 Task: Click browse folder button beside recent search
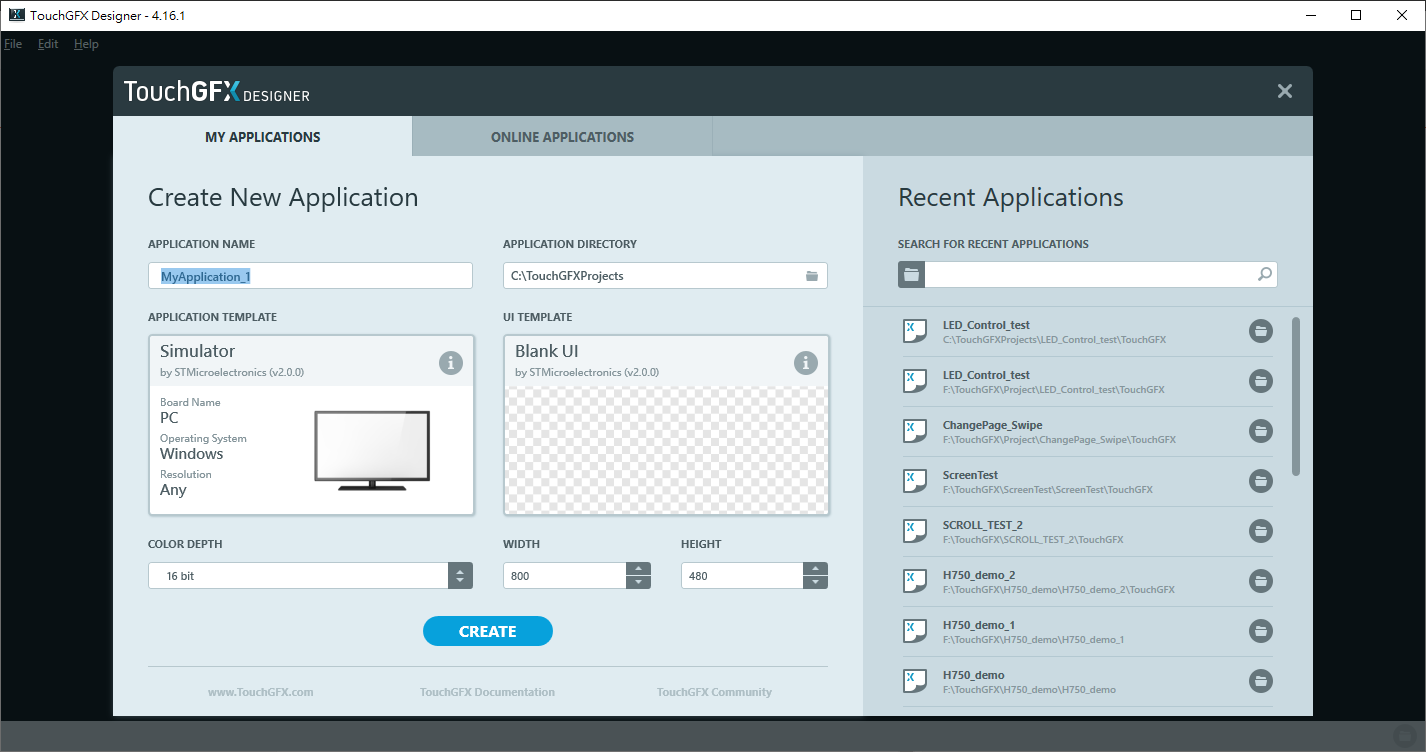[x=911, y=275]
